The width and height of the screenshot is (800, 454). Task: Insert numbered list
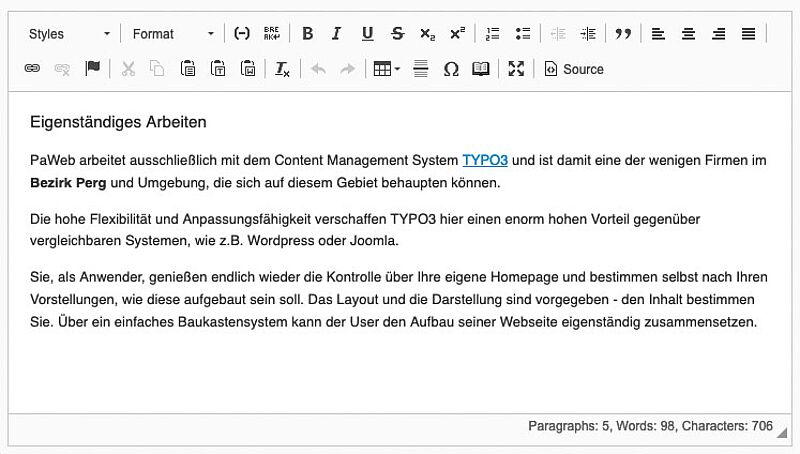492,34
